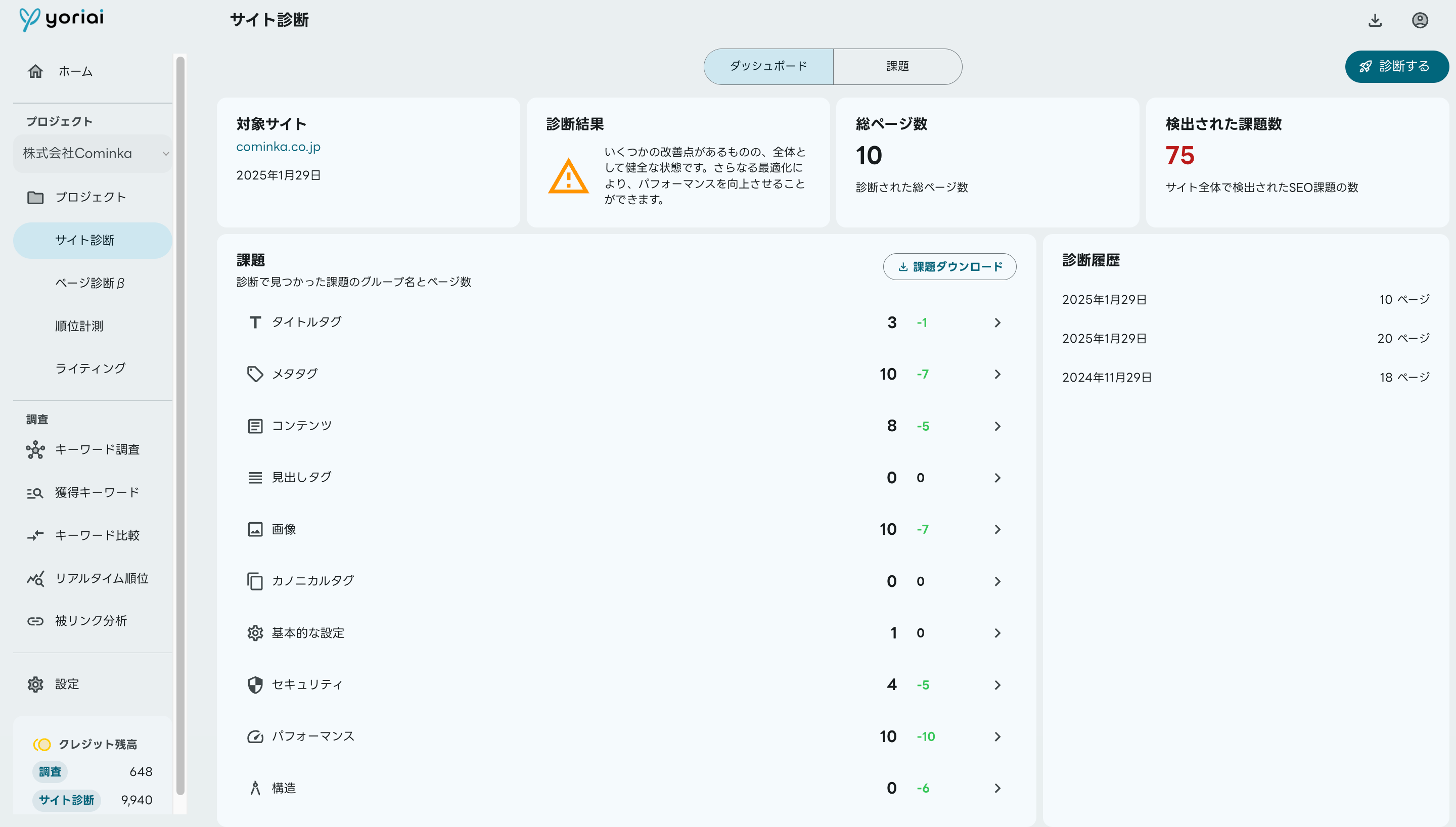Image resolution: width=1456 pixels, height=827 pixels.
Task: Click the keyword comparison arrows icon
Action: point(35,536)
